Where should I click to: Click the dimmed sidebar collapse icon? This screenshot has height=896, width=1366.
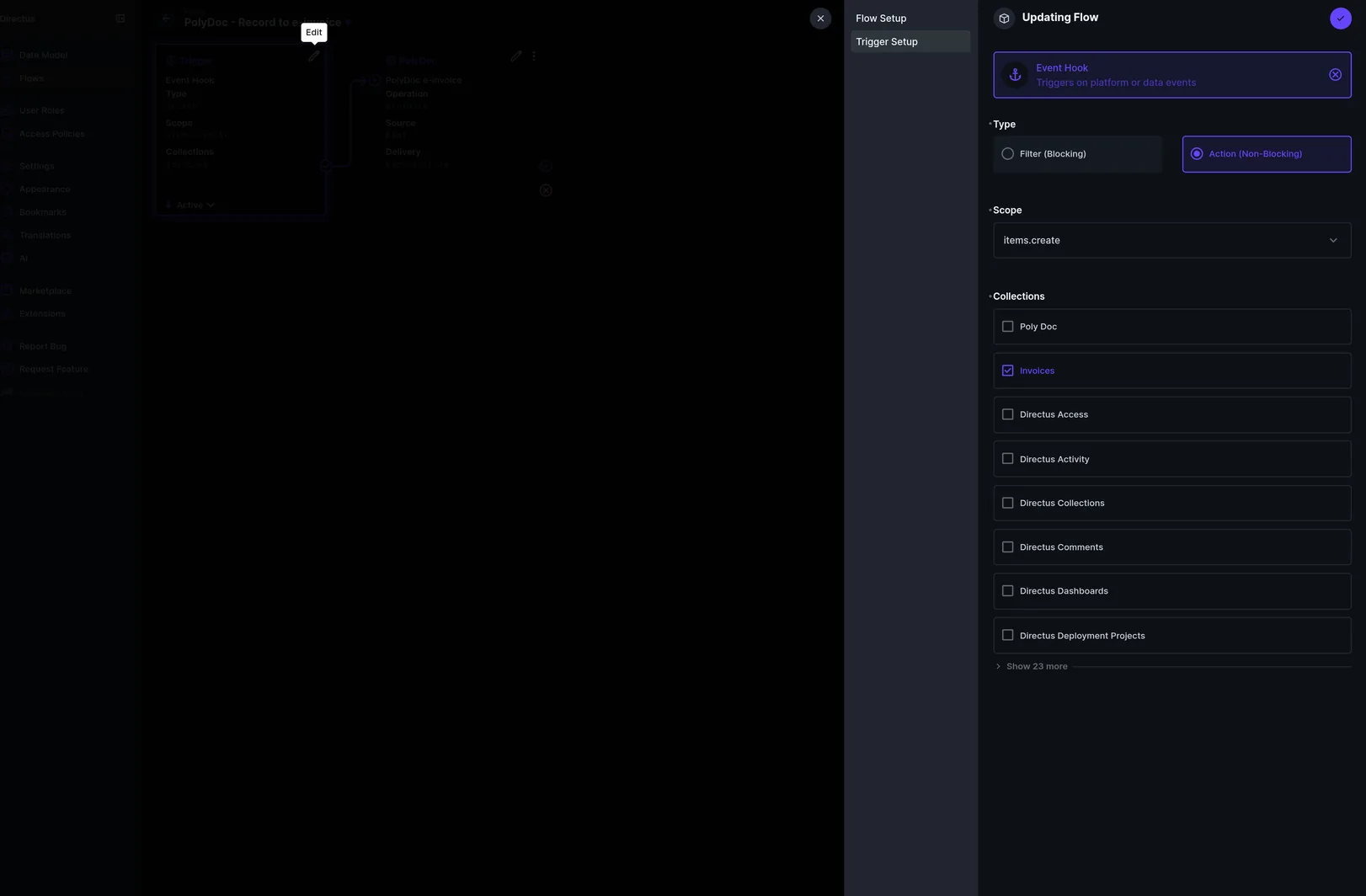(120, 19)
